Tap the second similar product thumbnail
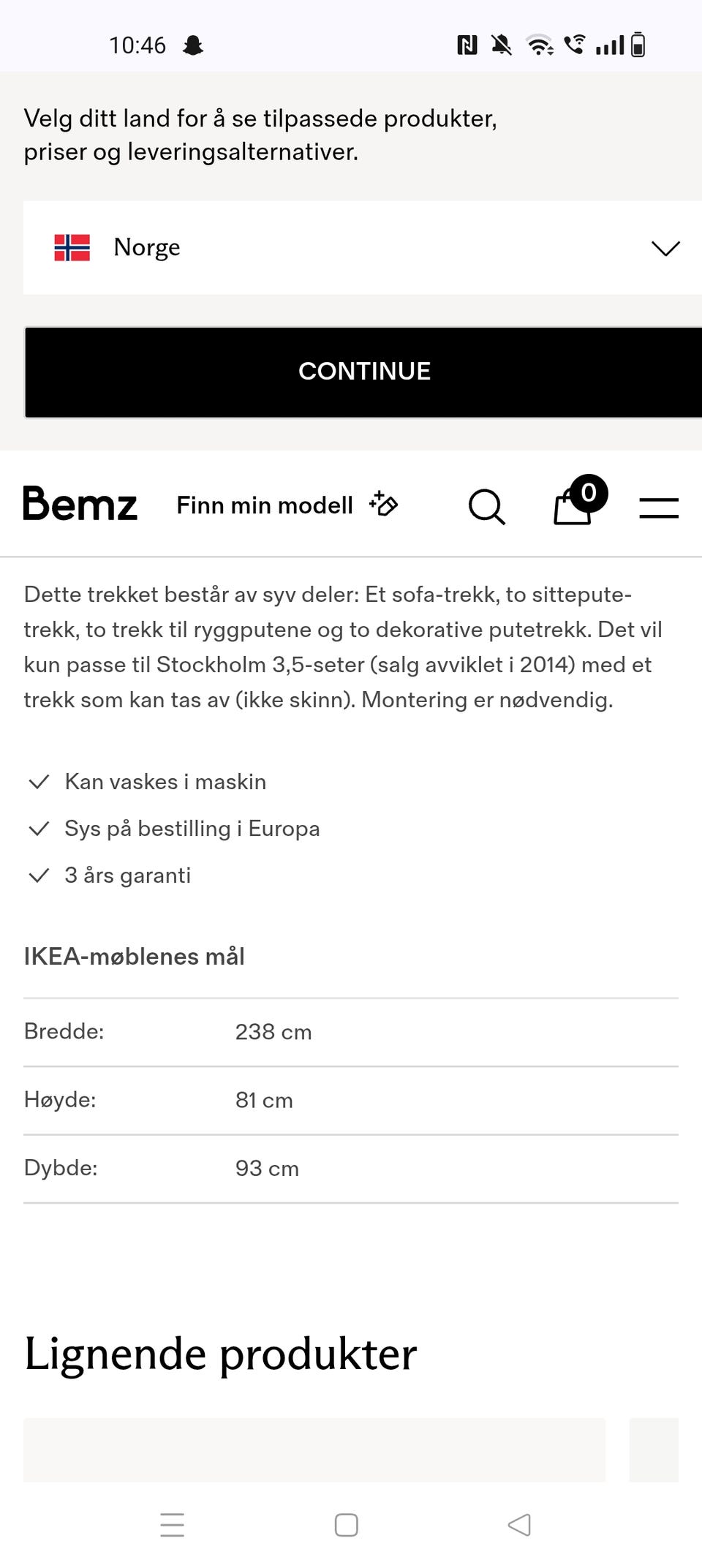 pyautogui.click(x=654, y=1450)
